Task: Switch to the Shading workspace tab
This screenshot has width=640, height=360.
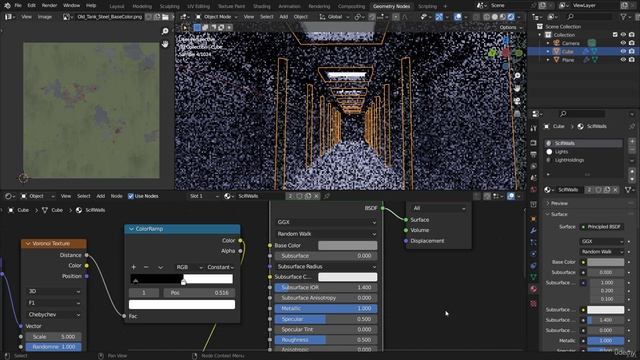Action: click(261, 6)
